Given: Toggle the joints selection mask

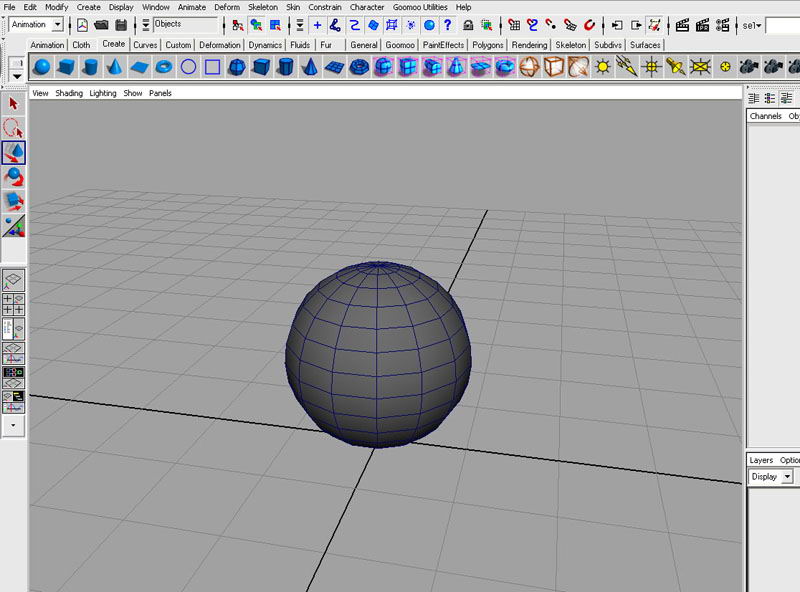Looking at the screenshot, I should pyautogui.click(x=335, y=25).
